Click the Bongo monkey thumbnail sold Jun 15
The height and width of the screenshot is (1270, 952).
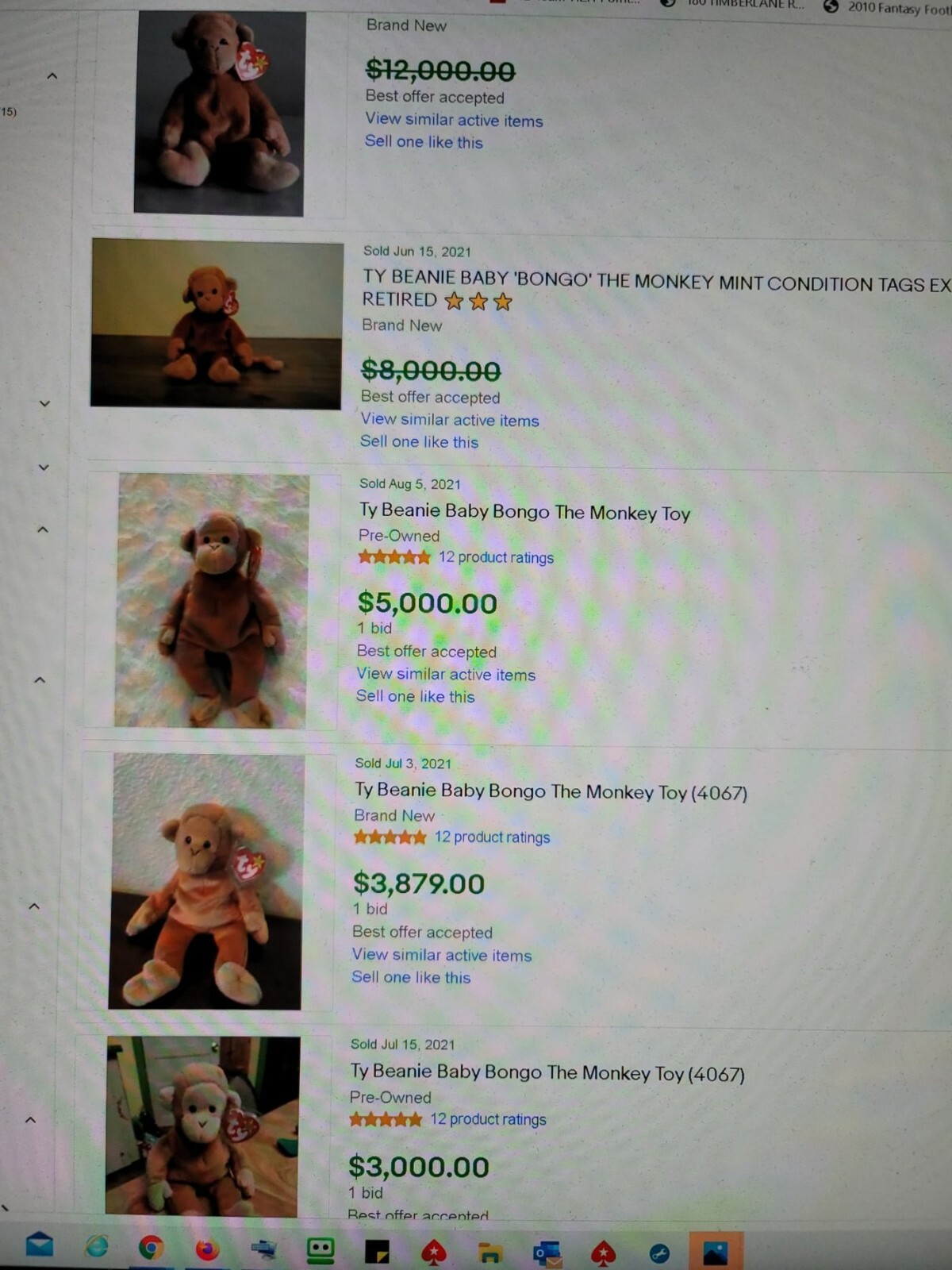[217, 324]
